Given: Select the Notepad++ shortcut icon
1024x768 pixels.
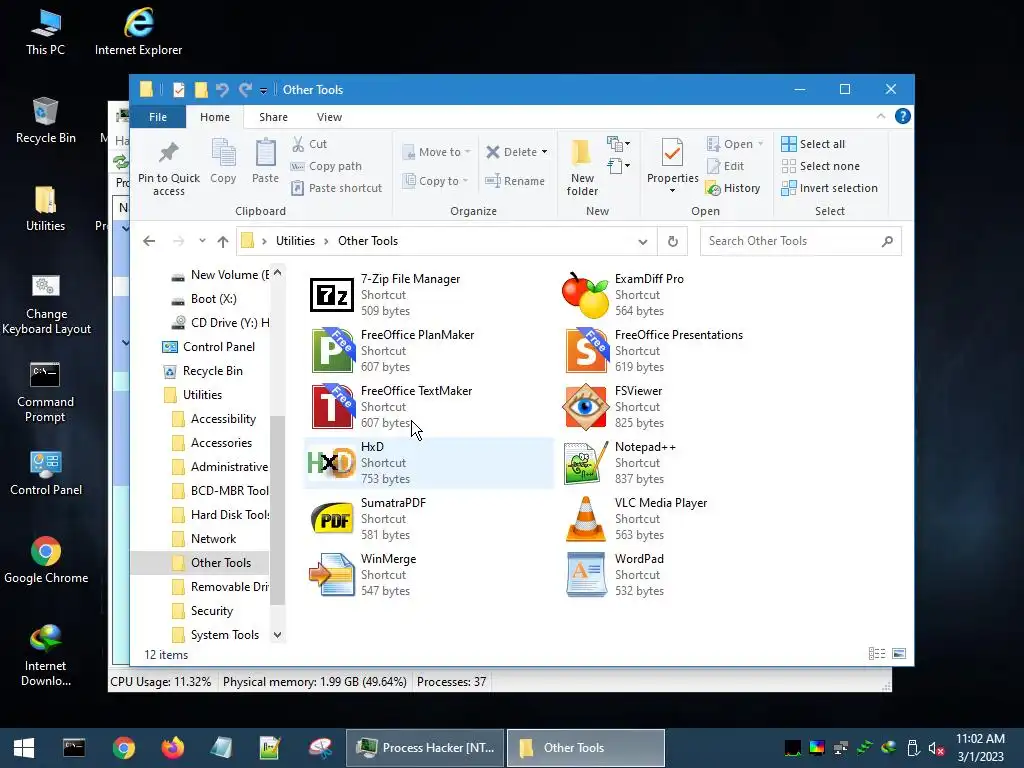Looking at the screenshot, I should [x=585, y=463].
